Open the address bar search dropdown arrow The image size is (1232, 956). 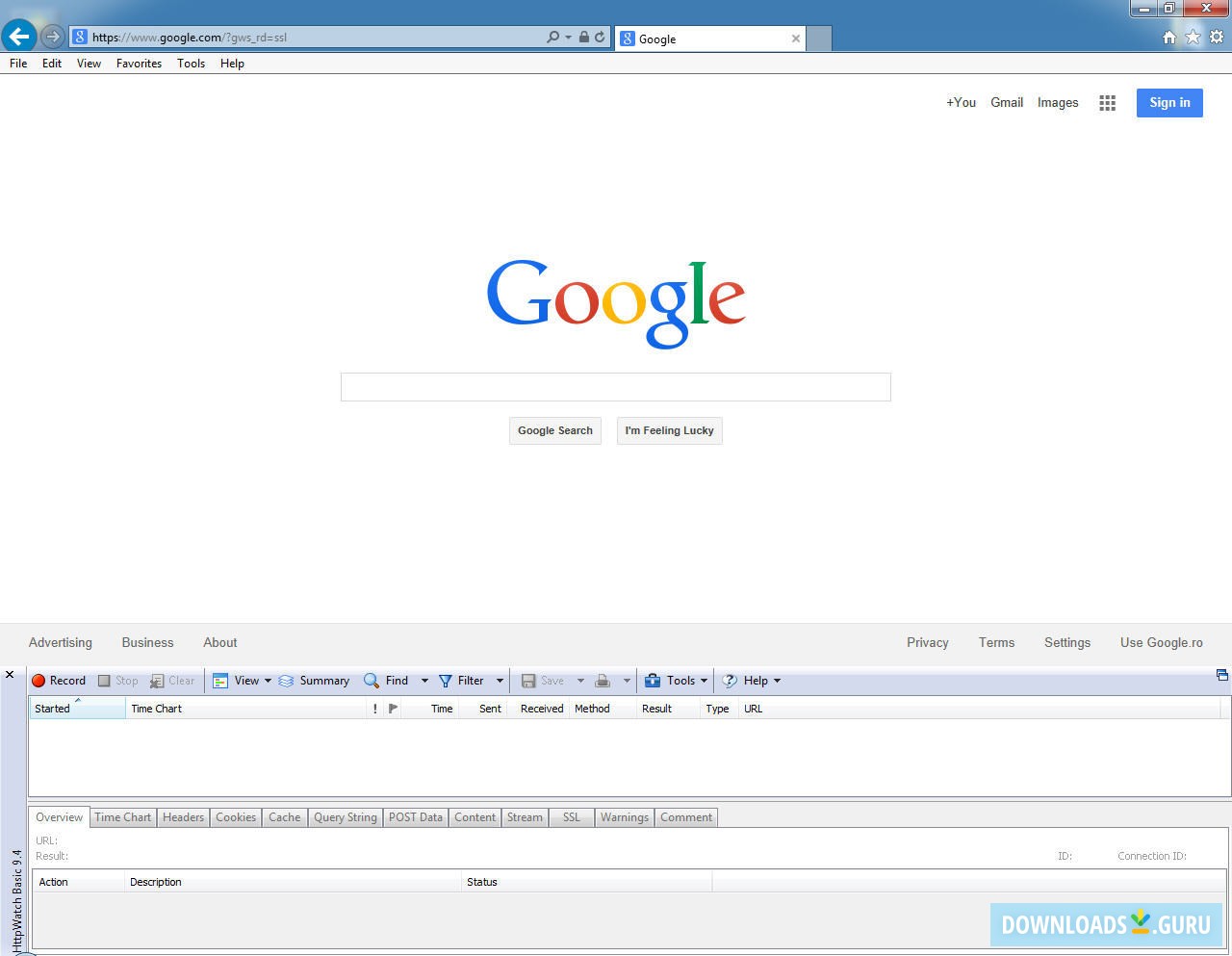[x=568, y=37]
